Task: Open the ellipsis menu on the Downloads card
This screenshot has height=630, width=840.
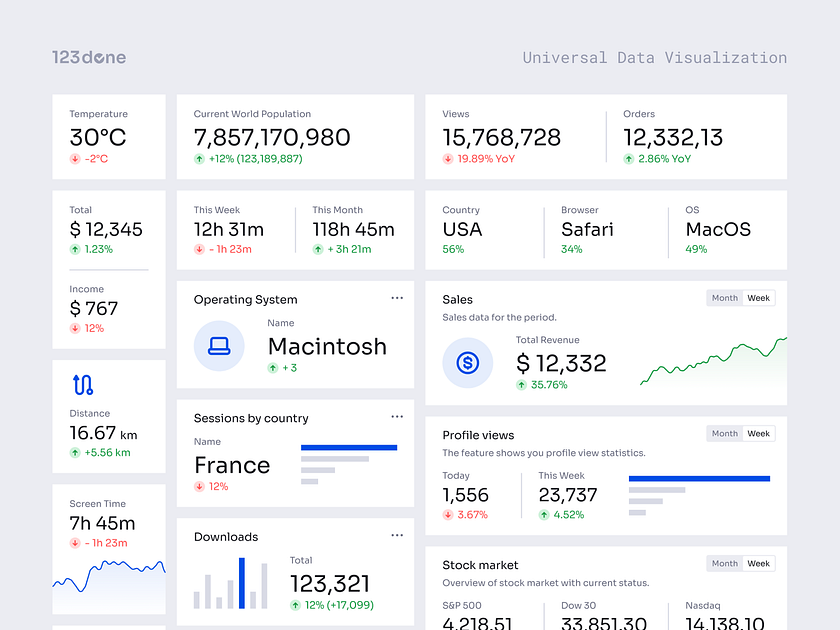Action: point(397,535)
